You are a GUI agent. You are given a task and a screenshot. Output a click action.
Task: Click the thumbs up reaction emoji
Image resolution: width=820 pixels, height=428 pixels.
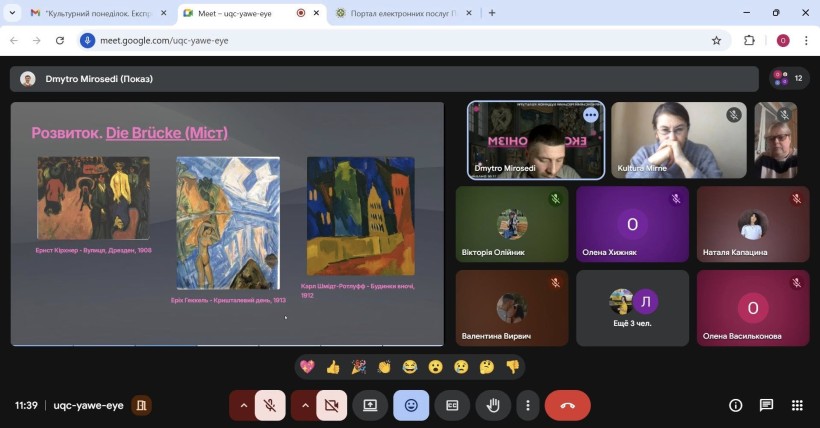[333, 367]
